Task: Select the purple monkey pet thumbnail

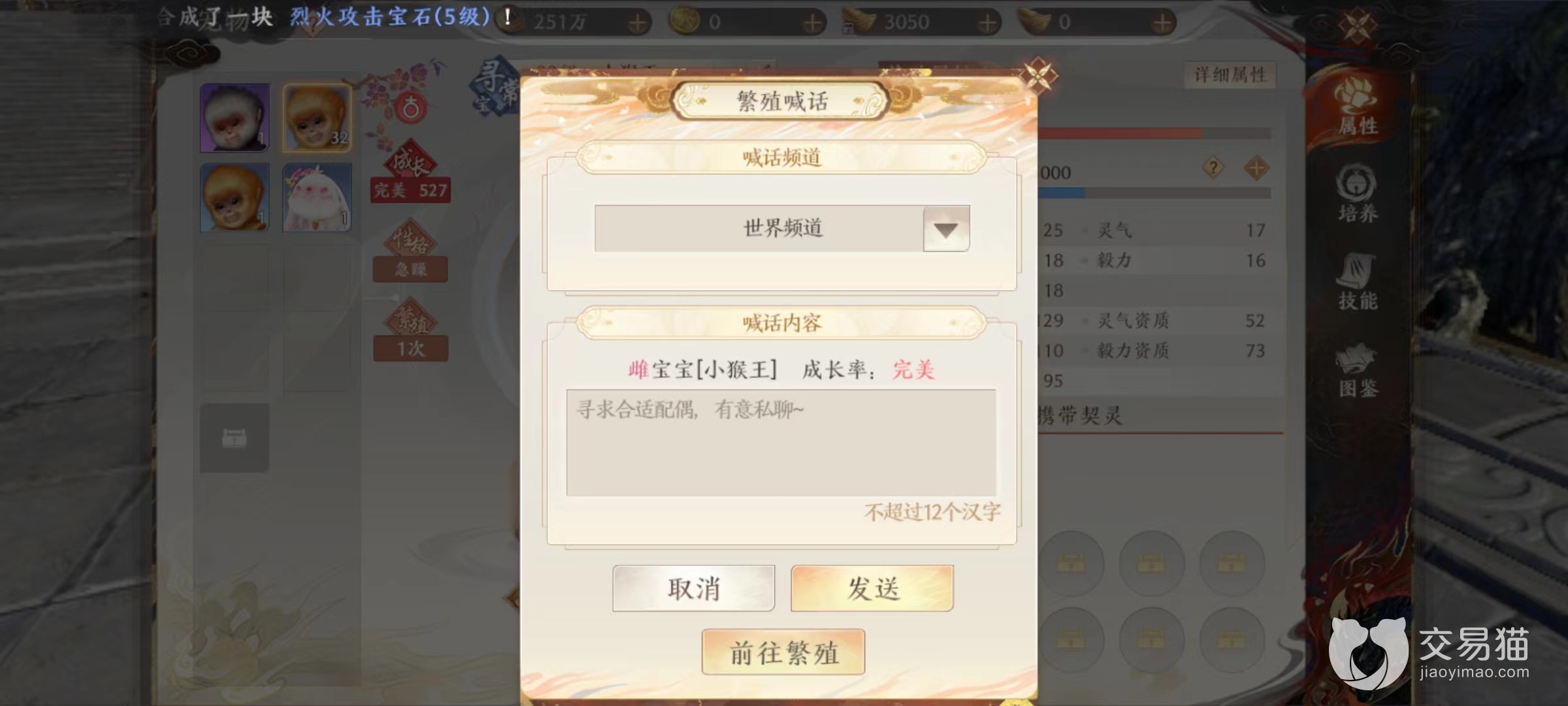Action: point(235,118)
